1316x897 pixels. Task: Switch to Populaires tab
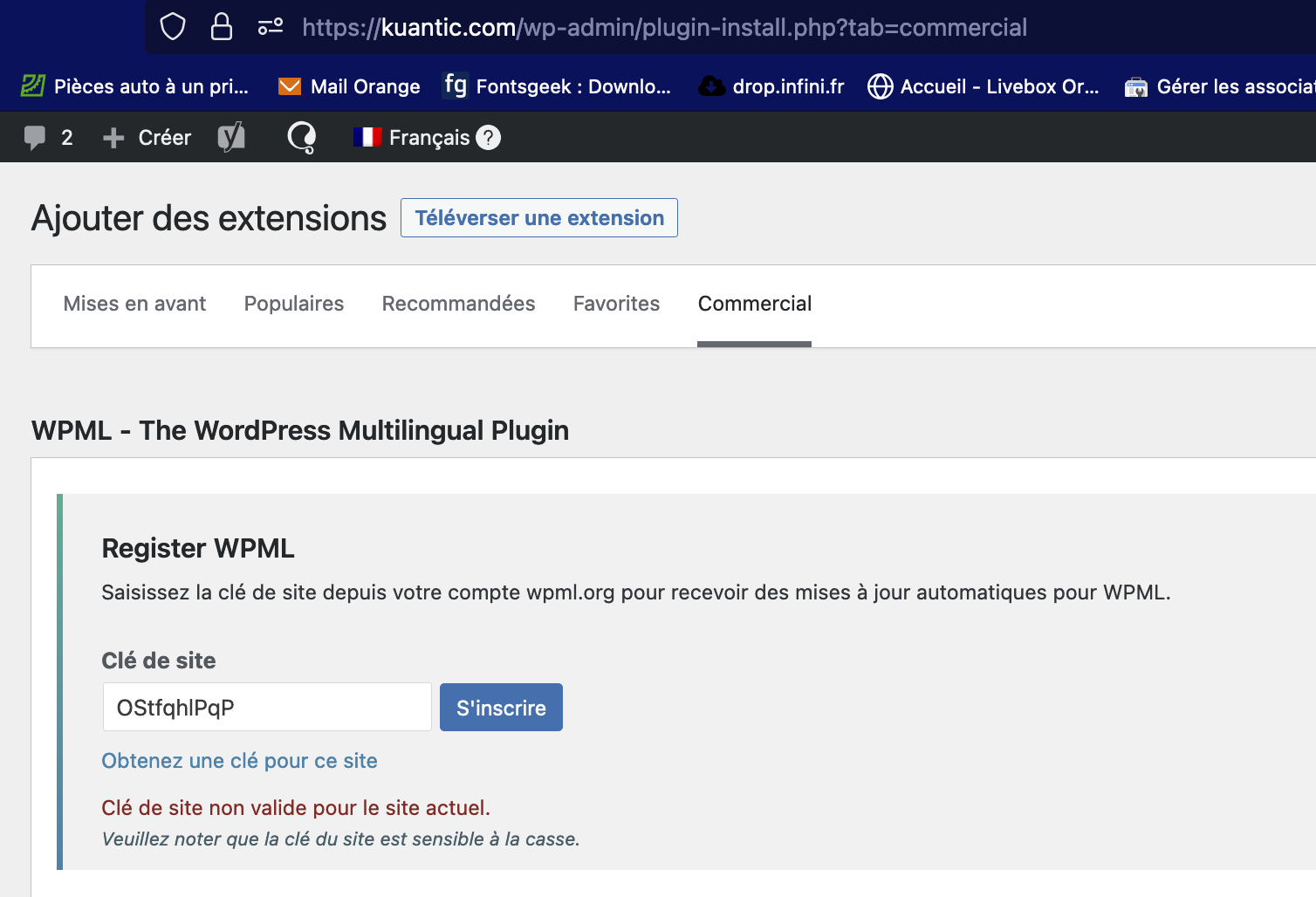tap(294, 304)
